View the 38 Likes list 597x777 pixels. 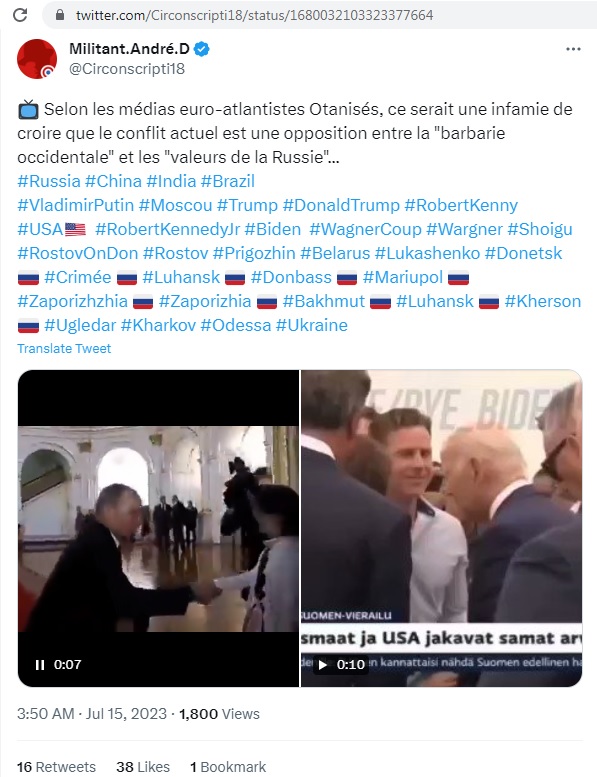(143, 767)
